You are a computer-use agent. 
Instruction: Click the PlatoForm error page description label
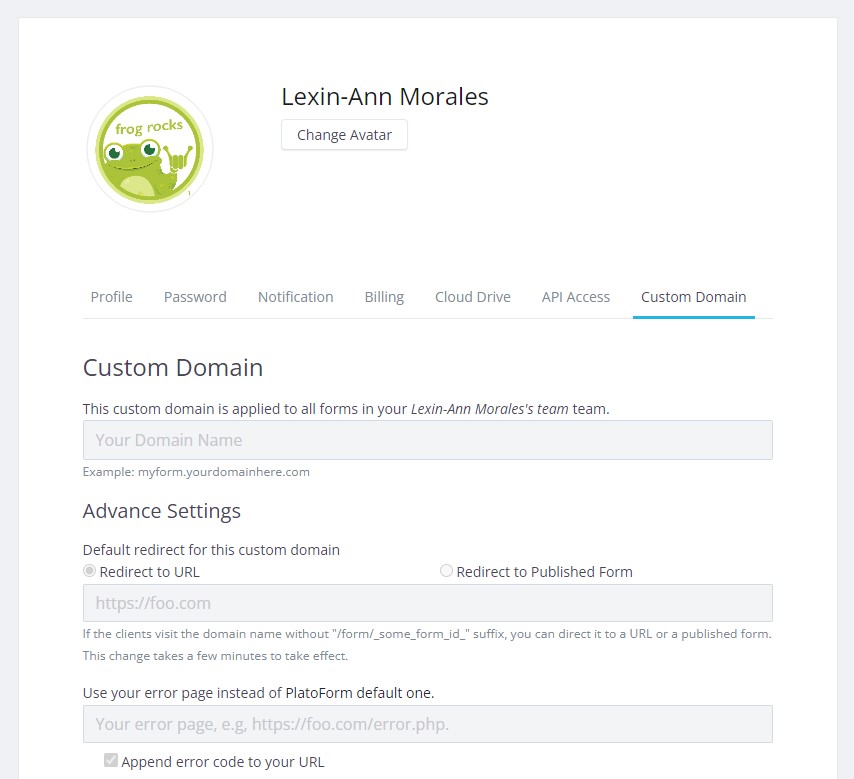258,692
